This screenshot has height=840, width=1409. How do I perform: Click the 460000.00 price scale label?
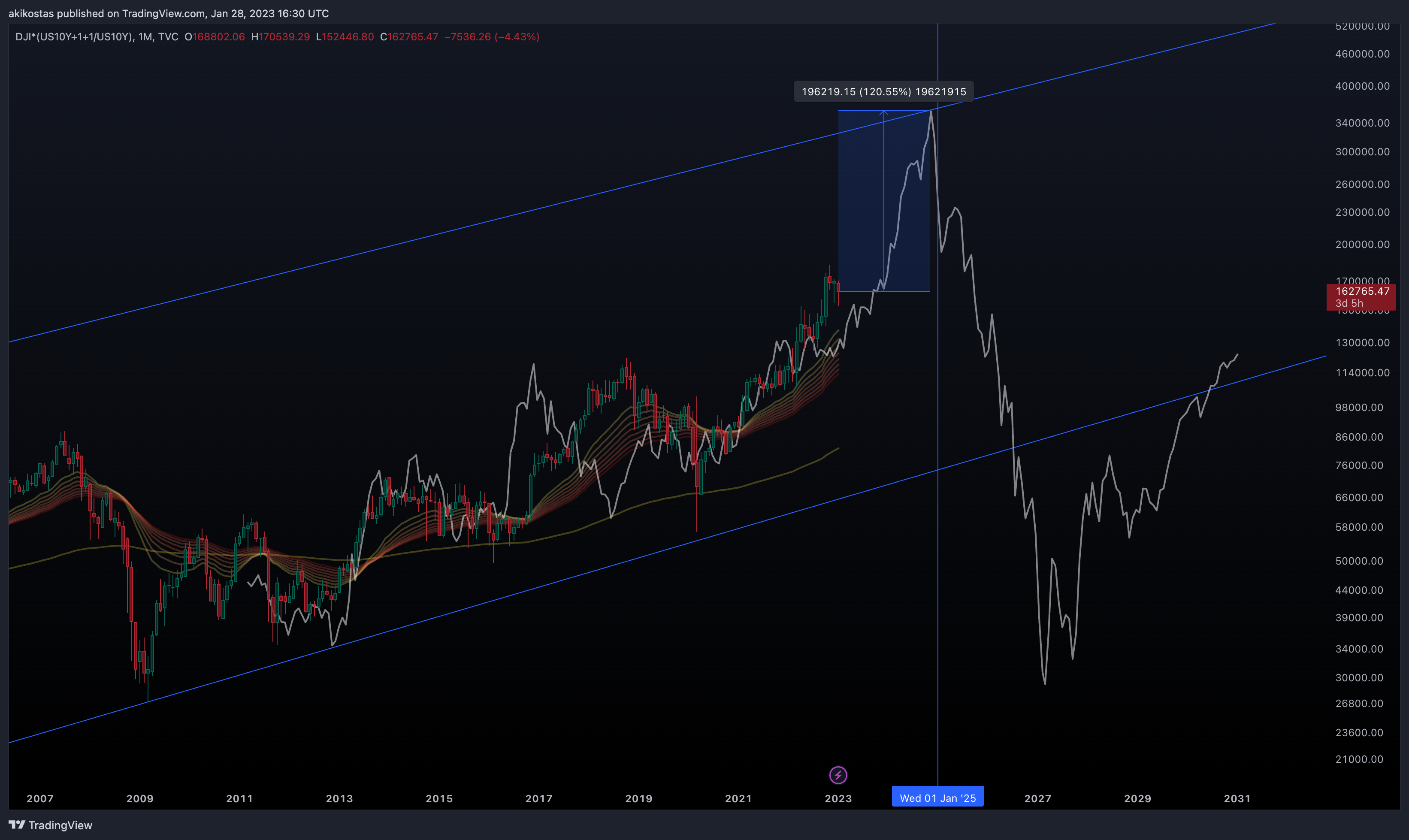[1362, 54]
